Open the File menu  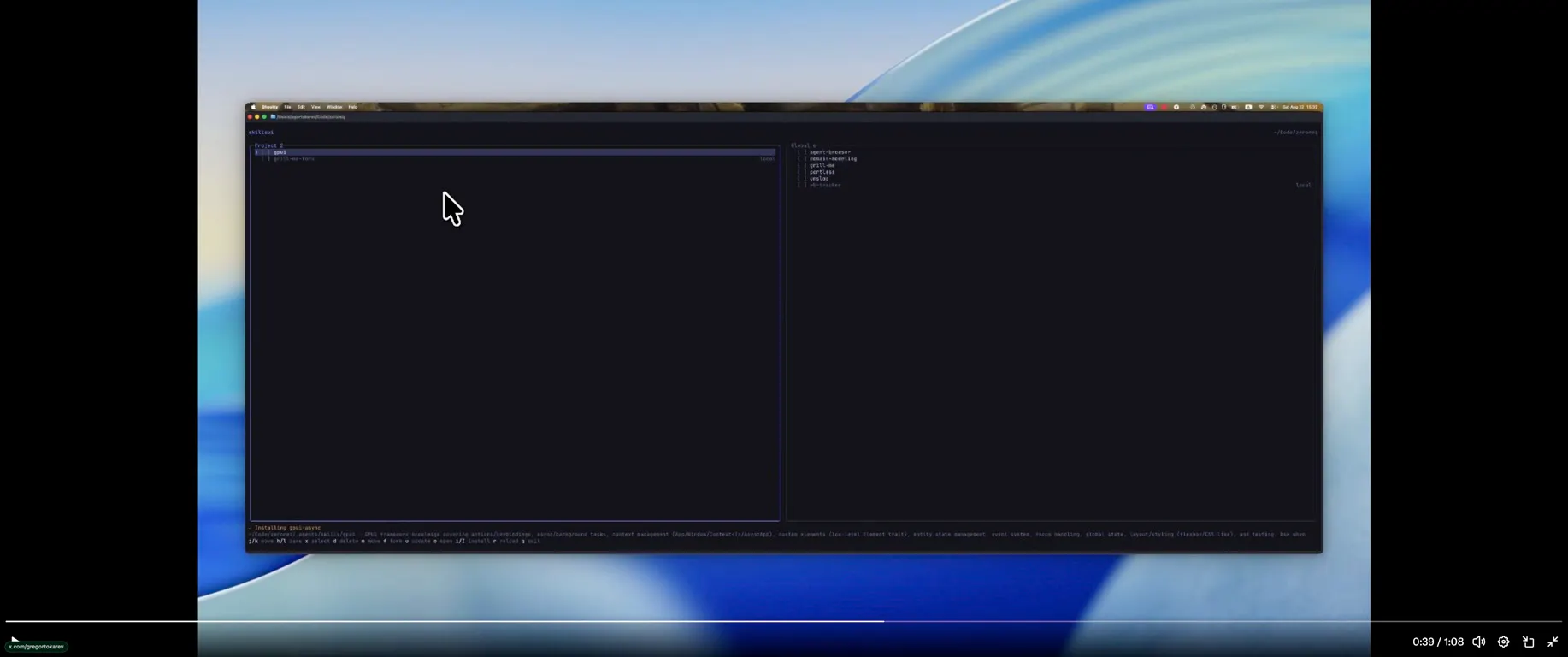coord(287,107)
